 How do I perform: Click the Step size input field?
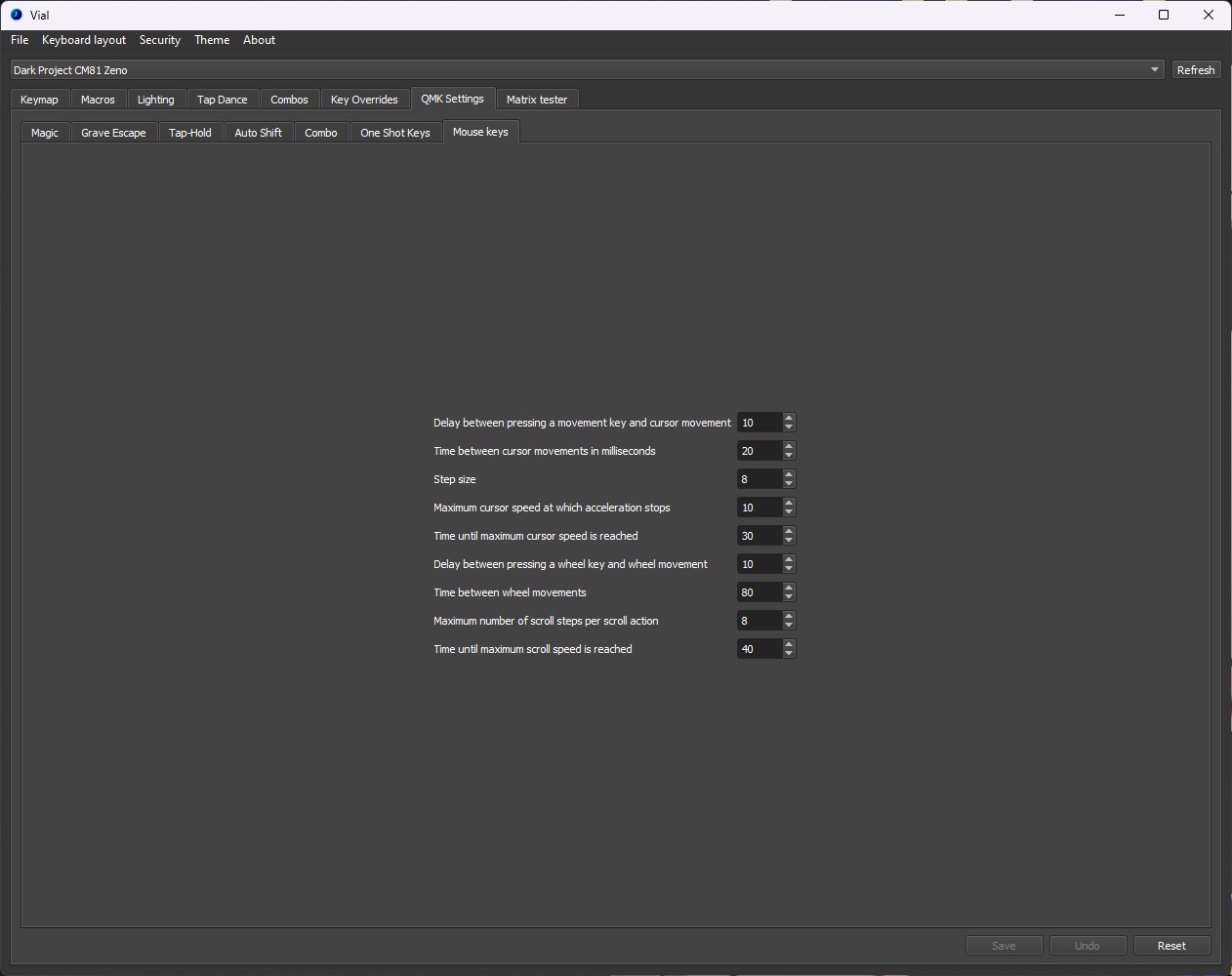(x=760, y=479)
